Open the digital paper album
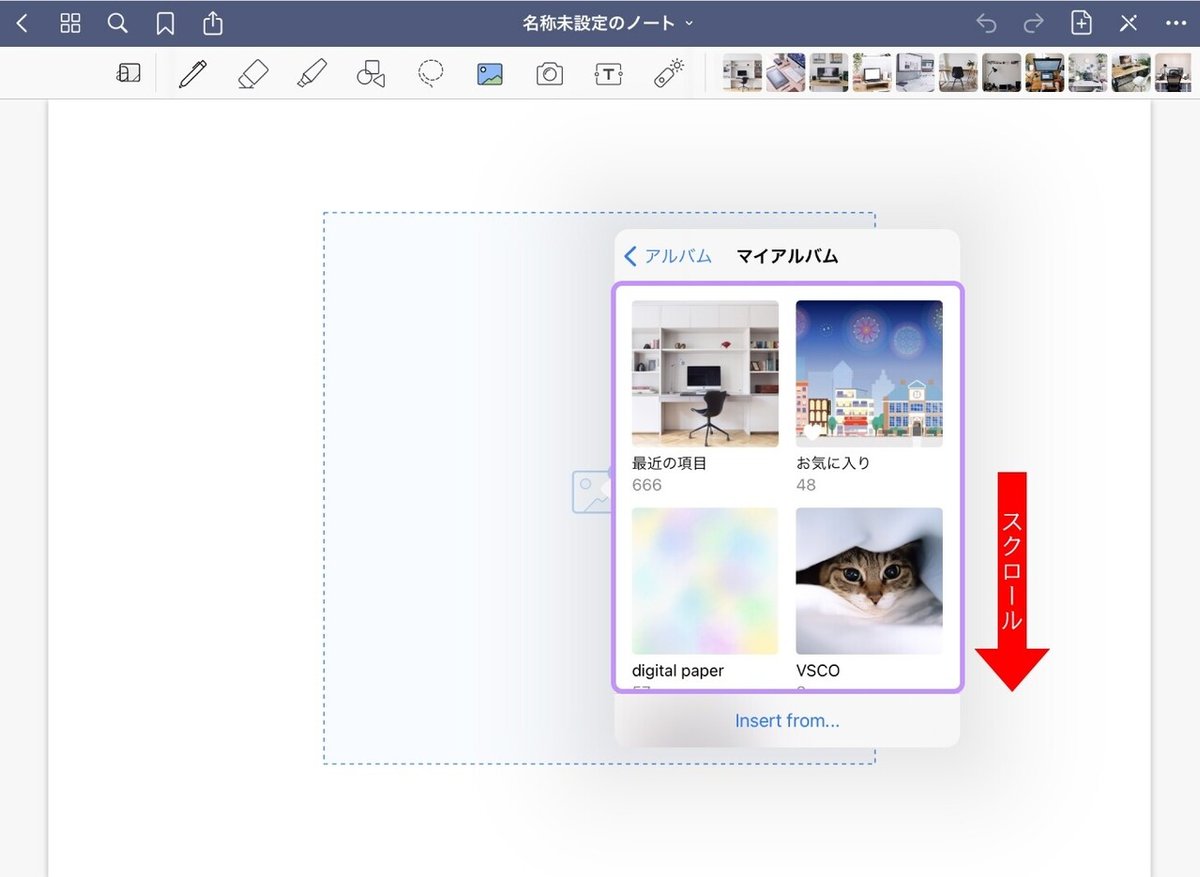The height and width of the screenshot is (877, 1200). [x=705, y=581]
